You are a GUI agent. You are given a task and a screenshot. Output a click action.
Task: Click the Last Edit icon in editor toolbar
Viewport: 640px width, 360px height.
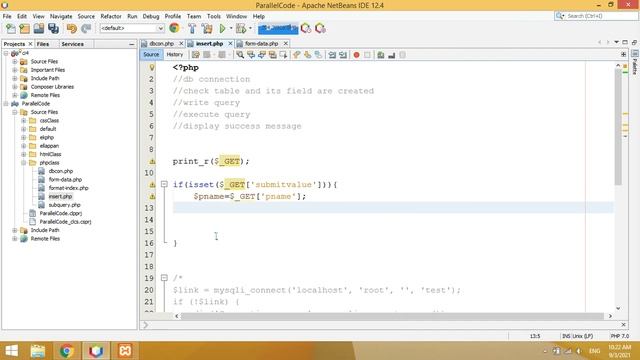coord(196,55)
